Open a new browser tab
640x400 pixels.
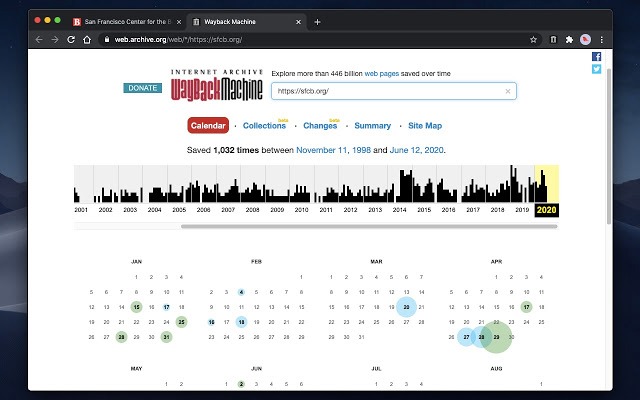click(x=317, y=21)
